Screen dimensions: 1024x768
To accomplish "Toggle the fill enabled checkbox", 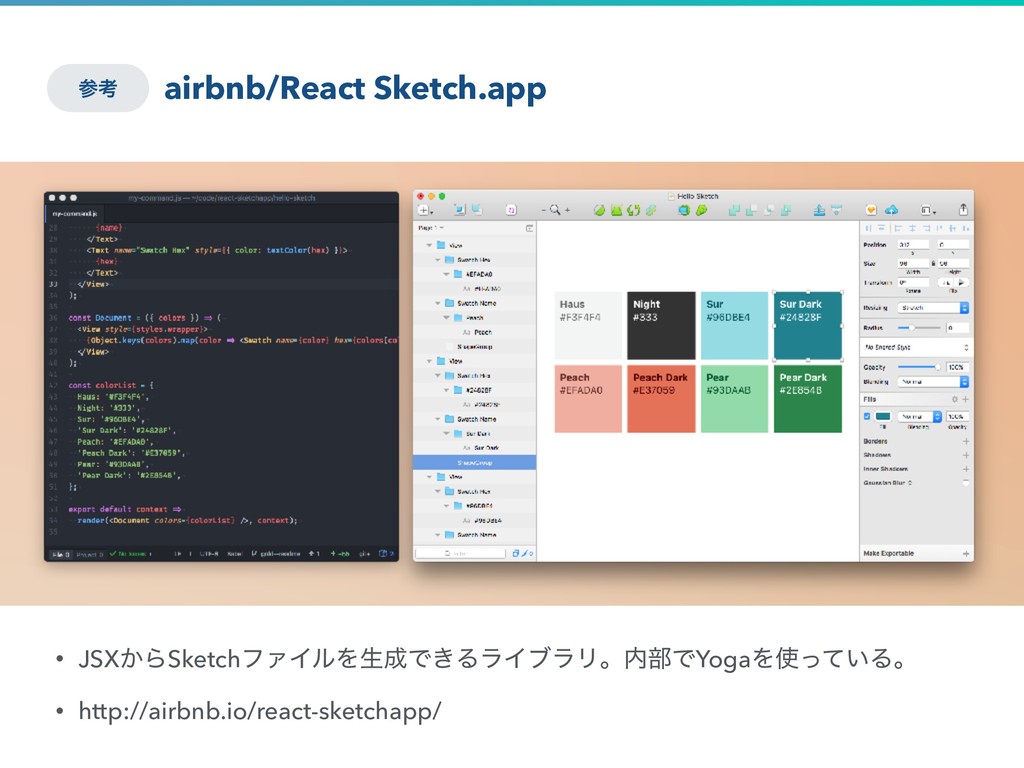I will [867, 416].
